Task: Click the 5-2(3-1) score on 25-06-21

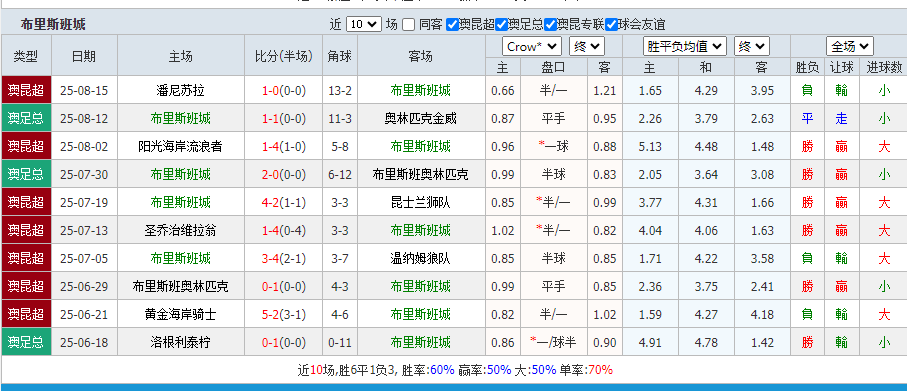Action: 283,315
